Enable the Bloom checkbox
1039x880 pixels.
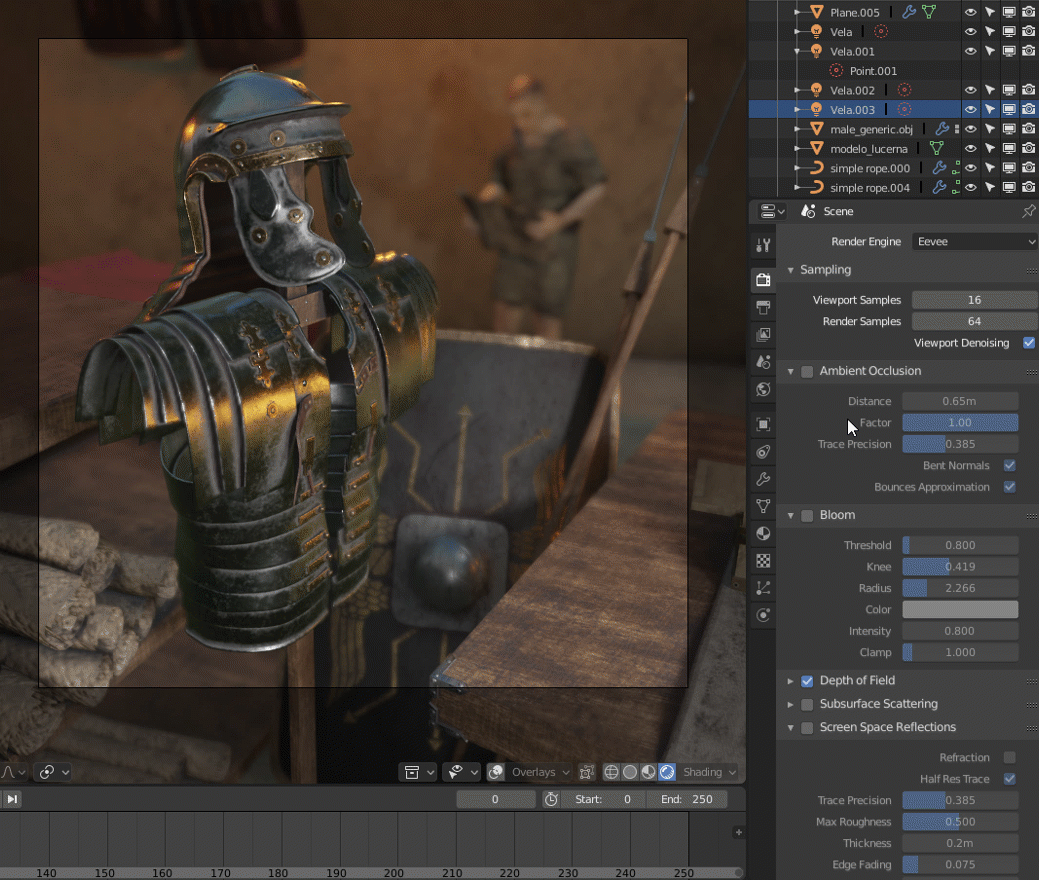(x=807, y=515)
